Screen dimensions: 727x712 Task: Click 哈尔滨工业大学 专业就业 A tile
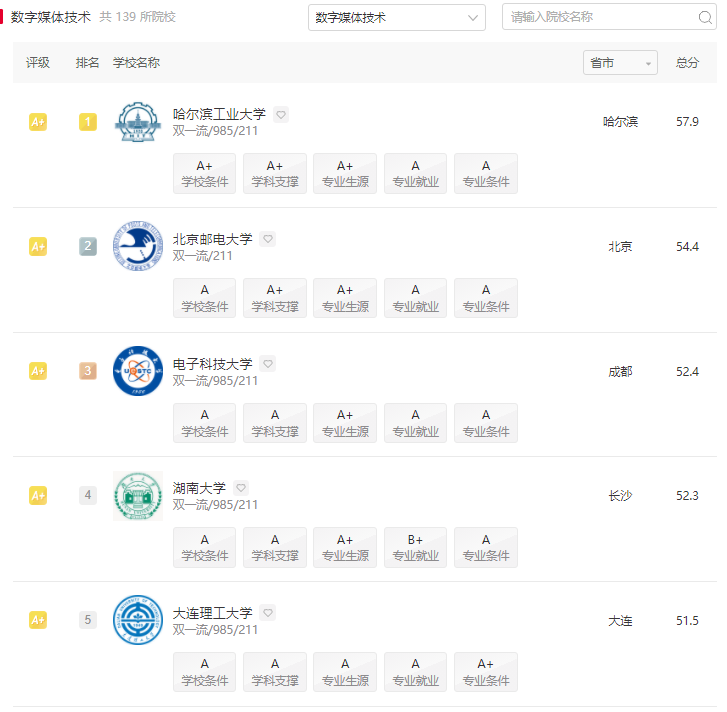coord(415,173)
